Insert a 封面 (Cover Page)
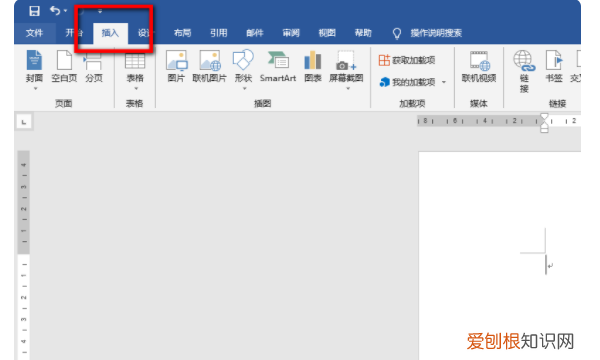 coord(34,66)
